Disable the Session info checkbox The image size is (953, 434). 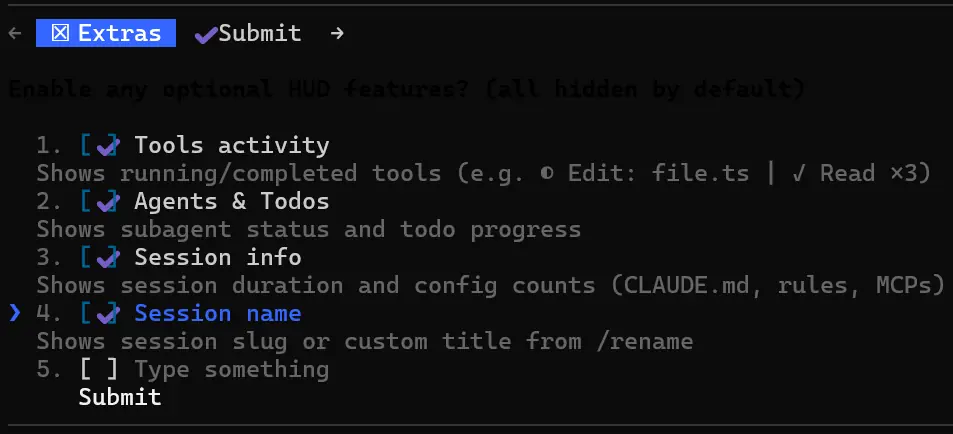tap(100, 258)
